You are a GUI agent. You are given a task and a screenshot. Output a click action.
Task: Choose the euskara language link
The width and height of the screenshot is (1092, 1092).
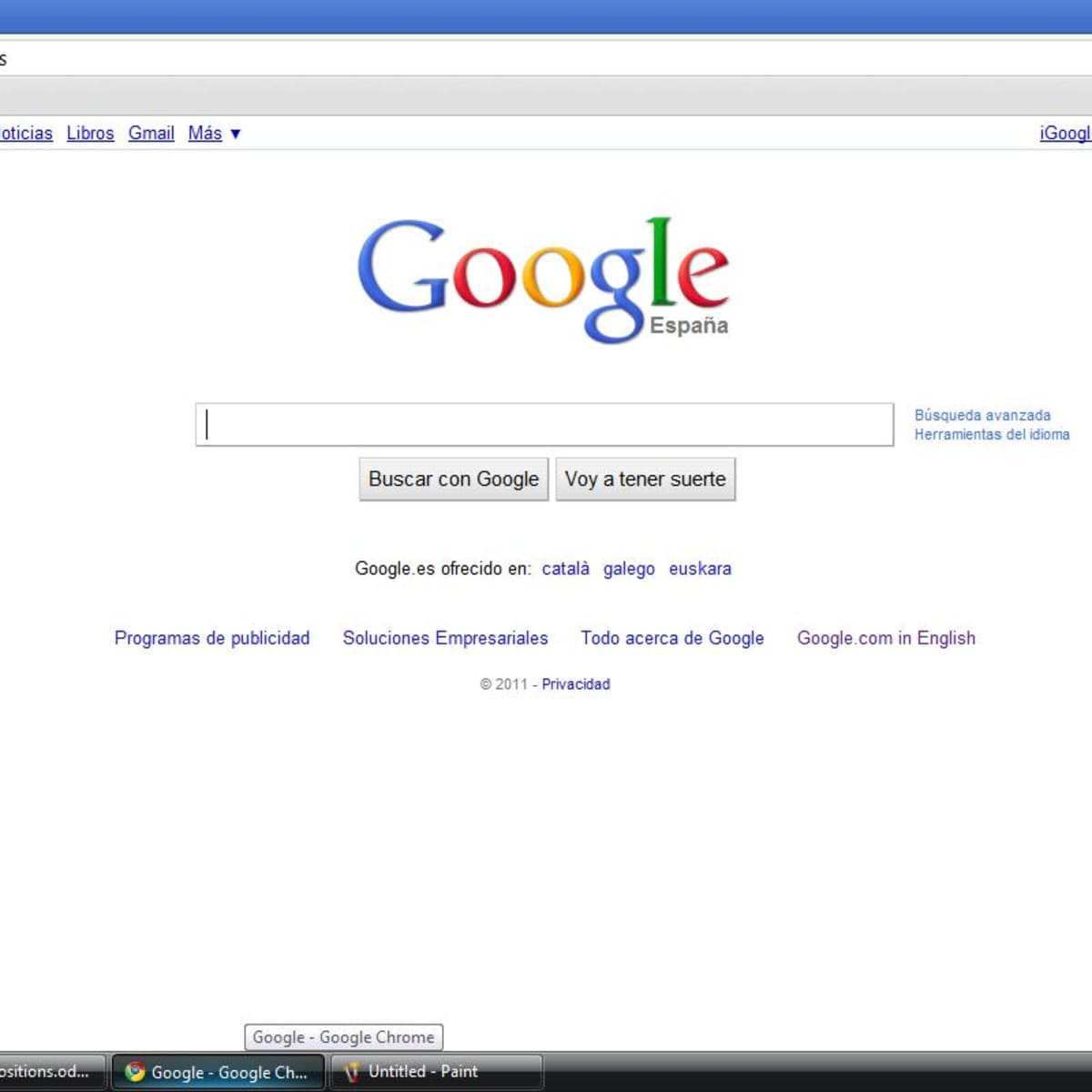pyautogui.click(x=700, y=569)
